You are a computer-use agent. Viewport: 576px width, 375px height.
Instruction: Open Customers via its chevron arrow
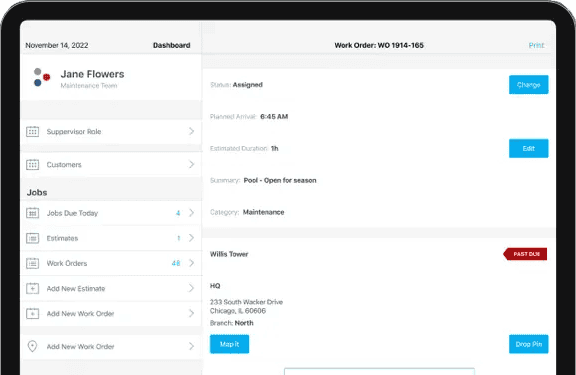[x=191, y=165]
